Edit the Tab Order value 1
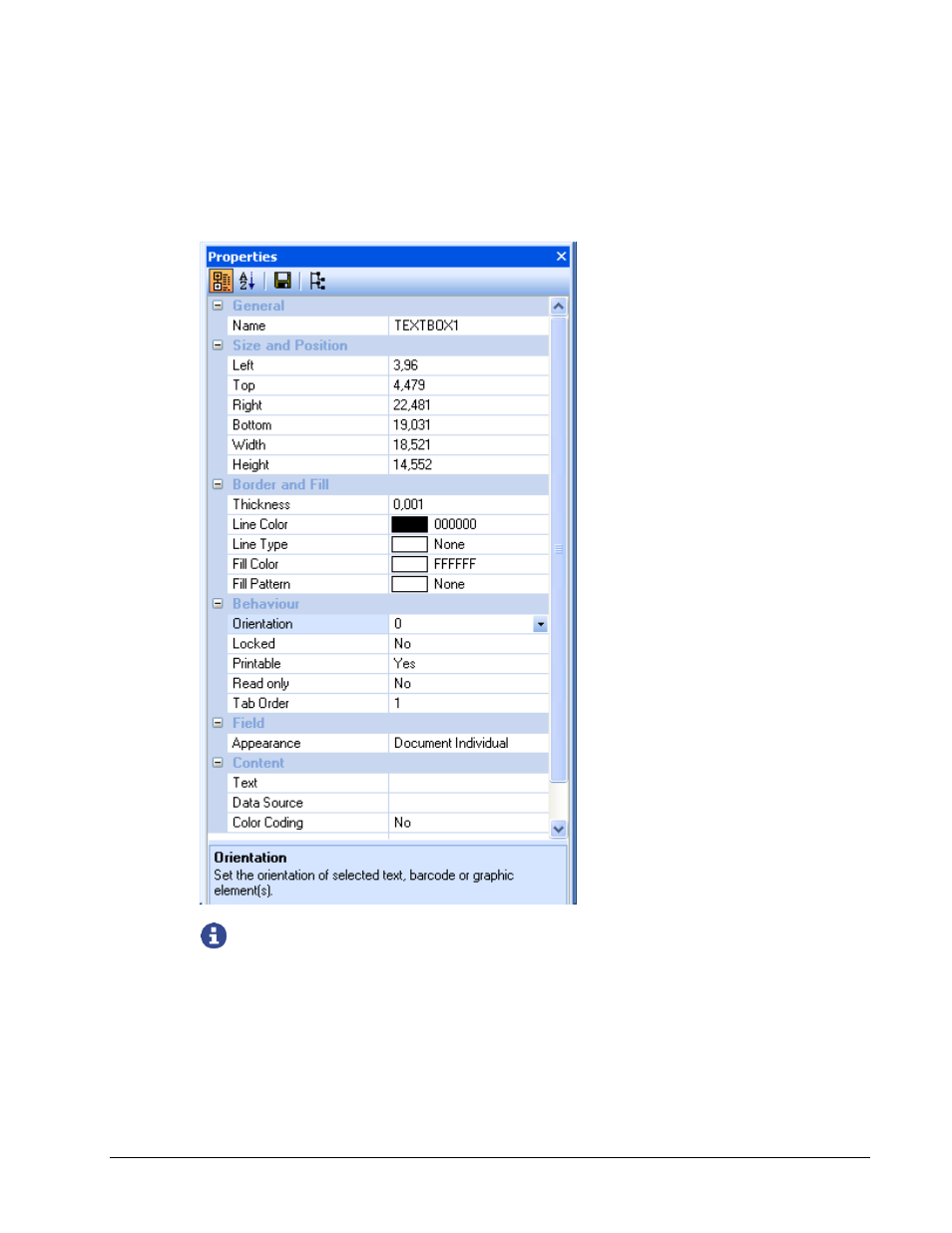The width and height of the screenshot is (952, 1233). (469, 704)
